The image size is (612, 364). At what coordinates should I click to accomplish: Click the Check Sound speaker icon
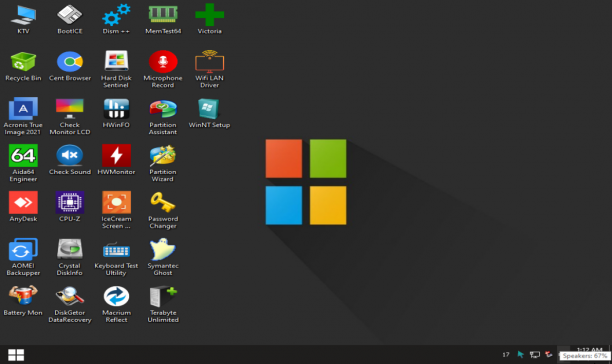[69, 160]
